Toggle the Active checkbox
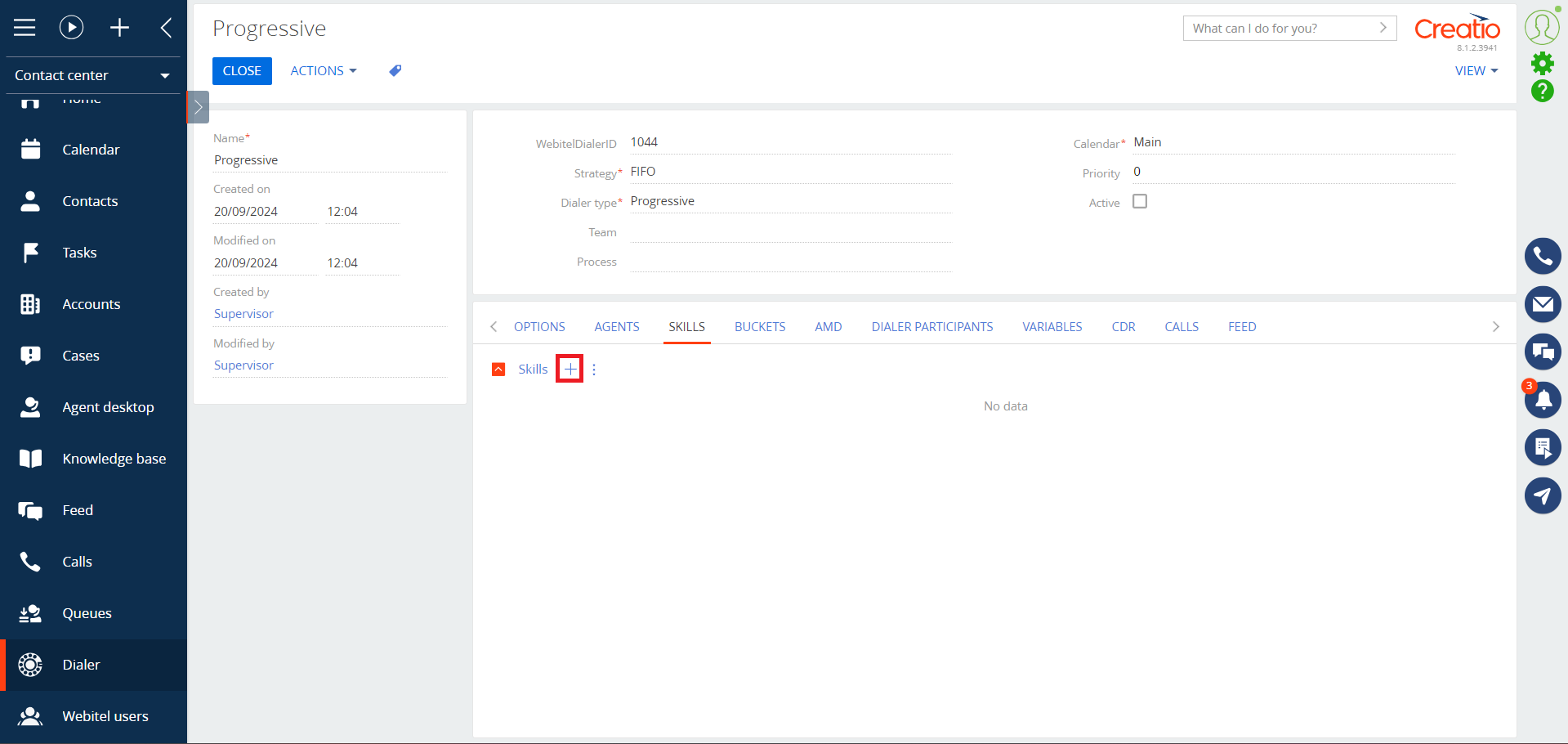The height and width of the screenshot is (744, 1568). click(x=1140, y=201)
